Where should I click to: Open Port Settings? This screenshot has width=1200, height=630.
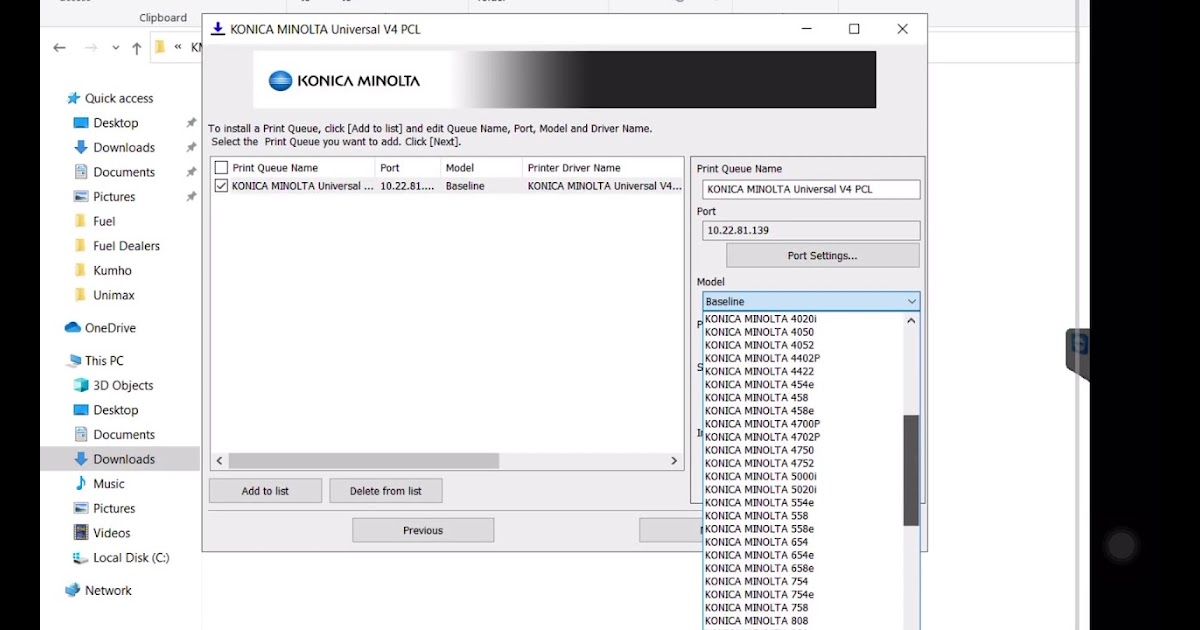822,256
